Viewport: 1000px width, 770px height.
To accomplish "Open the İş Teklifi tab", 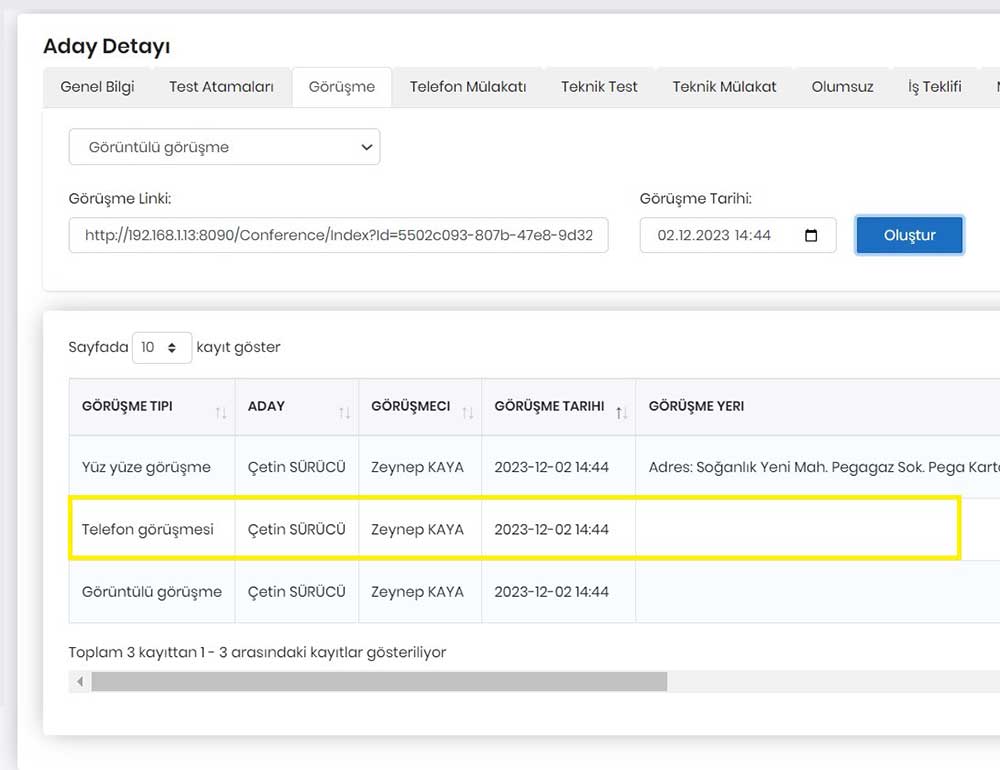I will [x=934, y=87].
